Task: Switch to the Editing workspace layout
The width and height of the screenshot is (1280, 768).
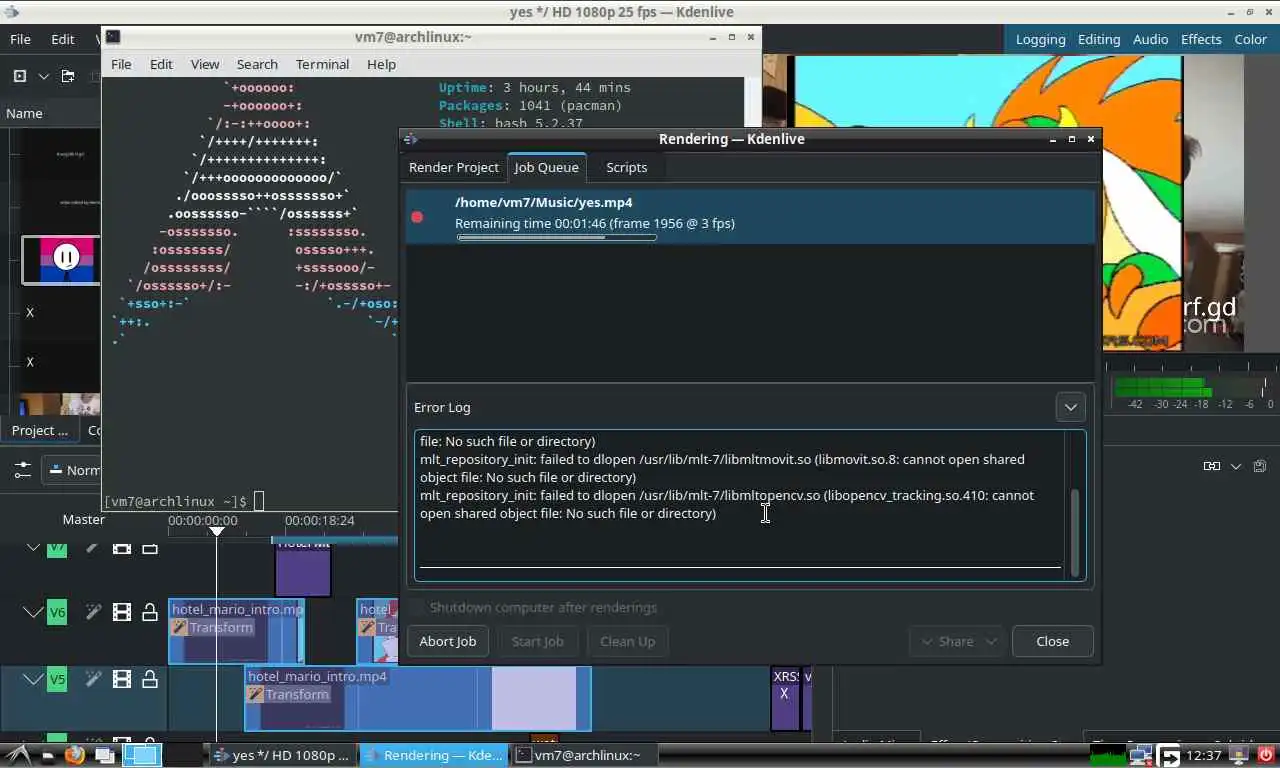Action: tap(1098, 39)
